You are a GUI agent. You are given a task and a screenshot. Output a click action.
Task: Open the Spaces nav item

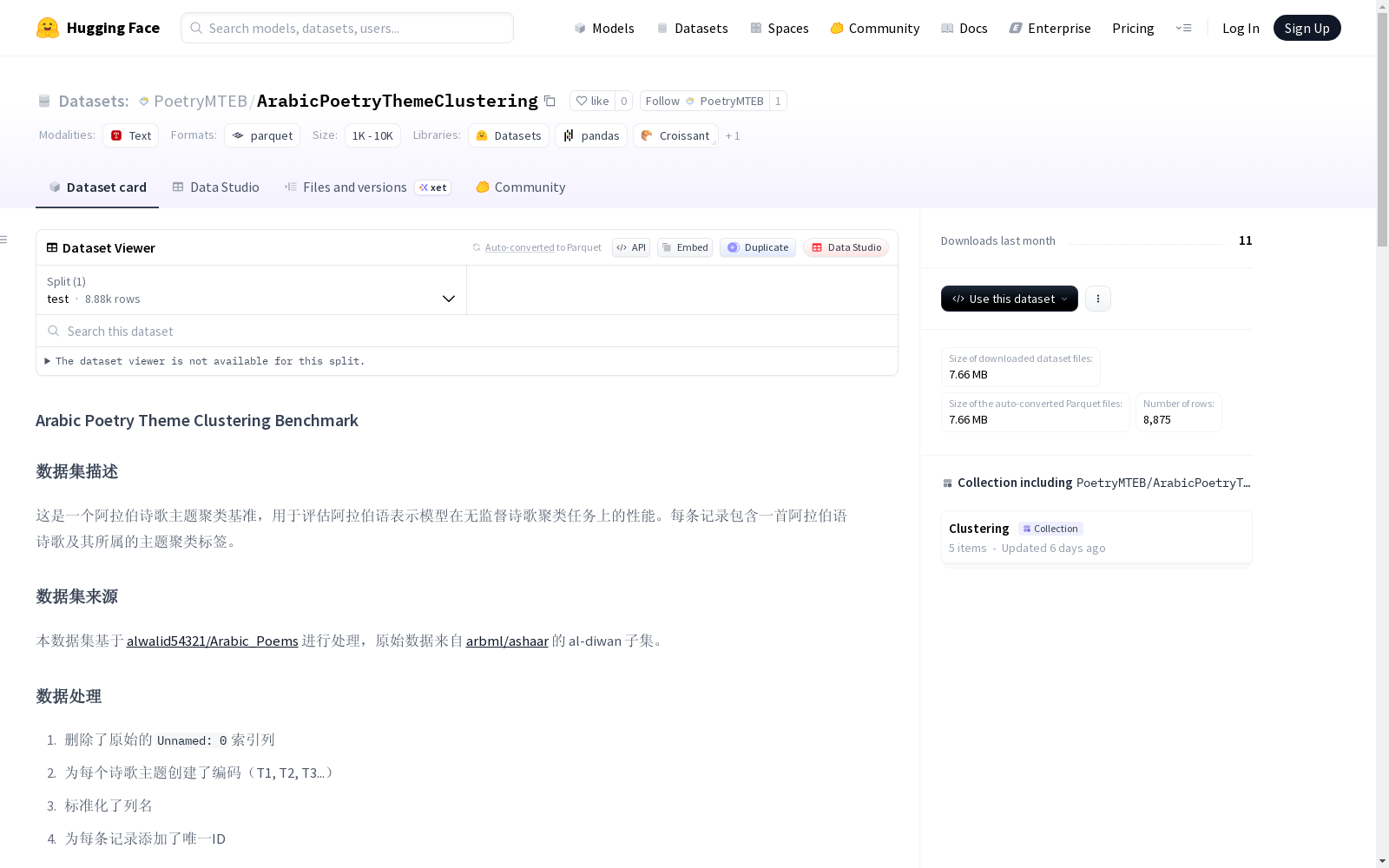(x=780, y=28)
